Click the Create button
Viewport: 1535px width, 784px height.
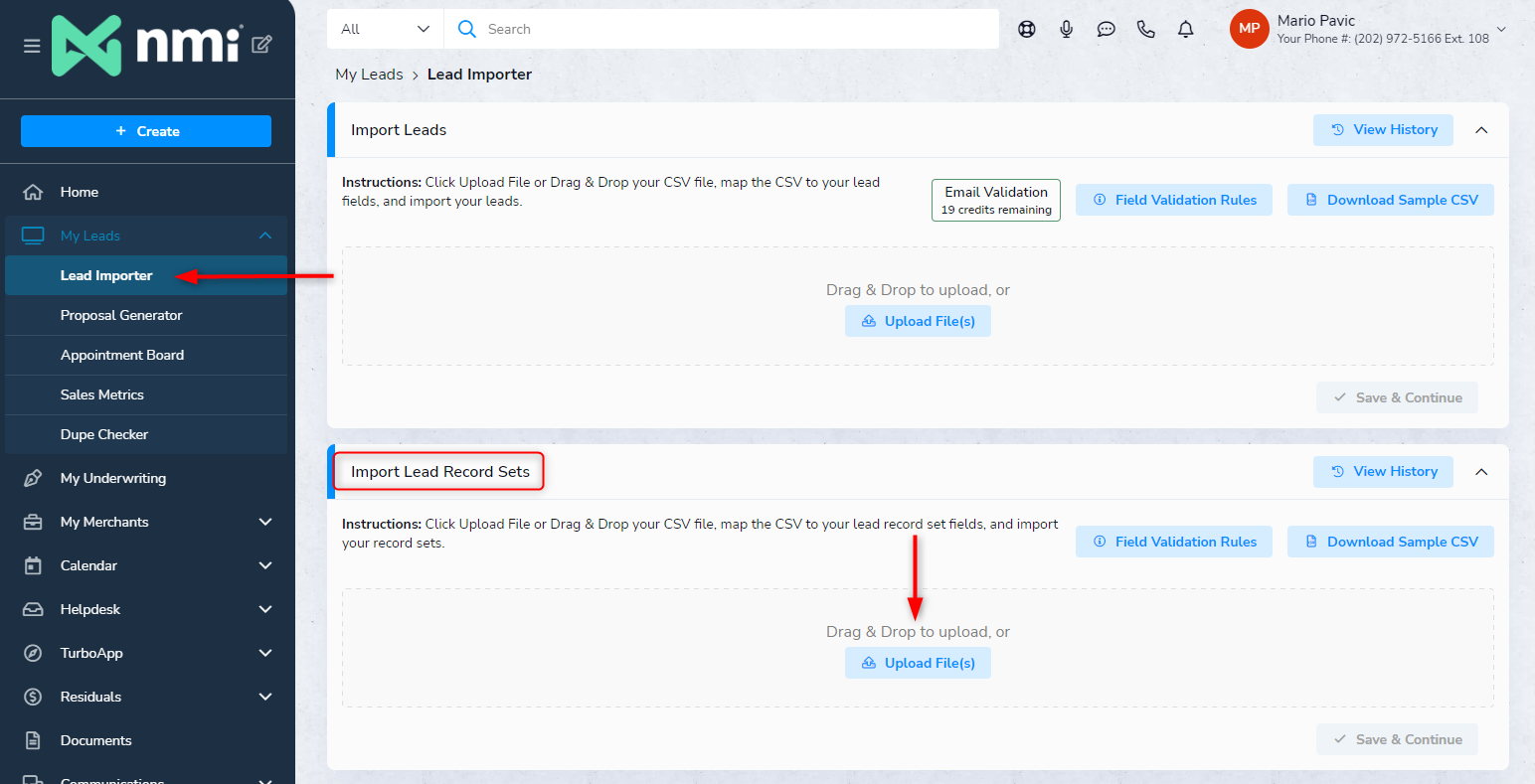[146, 131]
